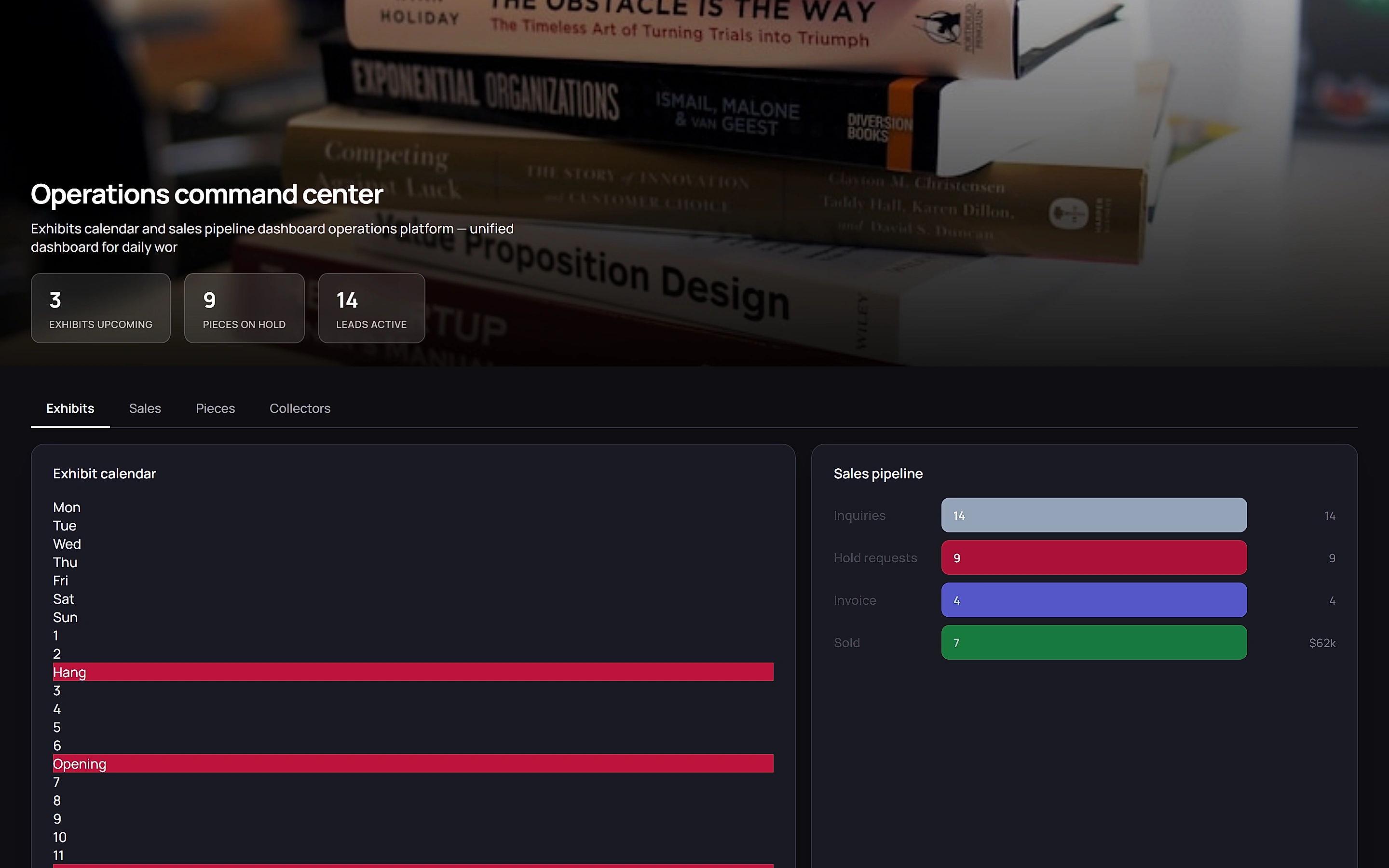Click the Thu weekday label

click(x=65, y=563)
